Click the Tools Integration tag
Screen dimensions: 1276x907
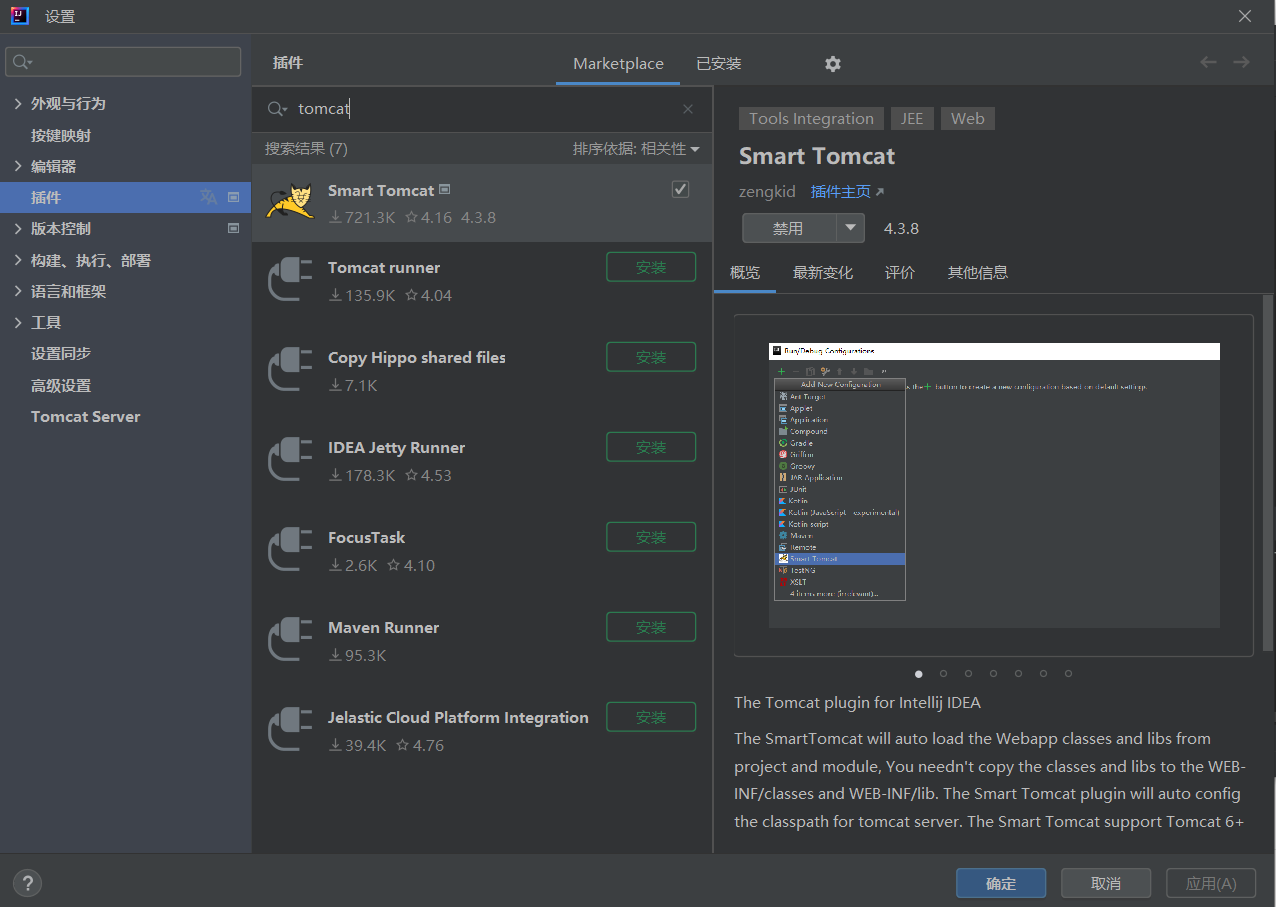811,118
